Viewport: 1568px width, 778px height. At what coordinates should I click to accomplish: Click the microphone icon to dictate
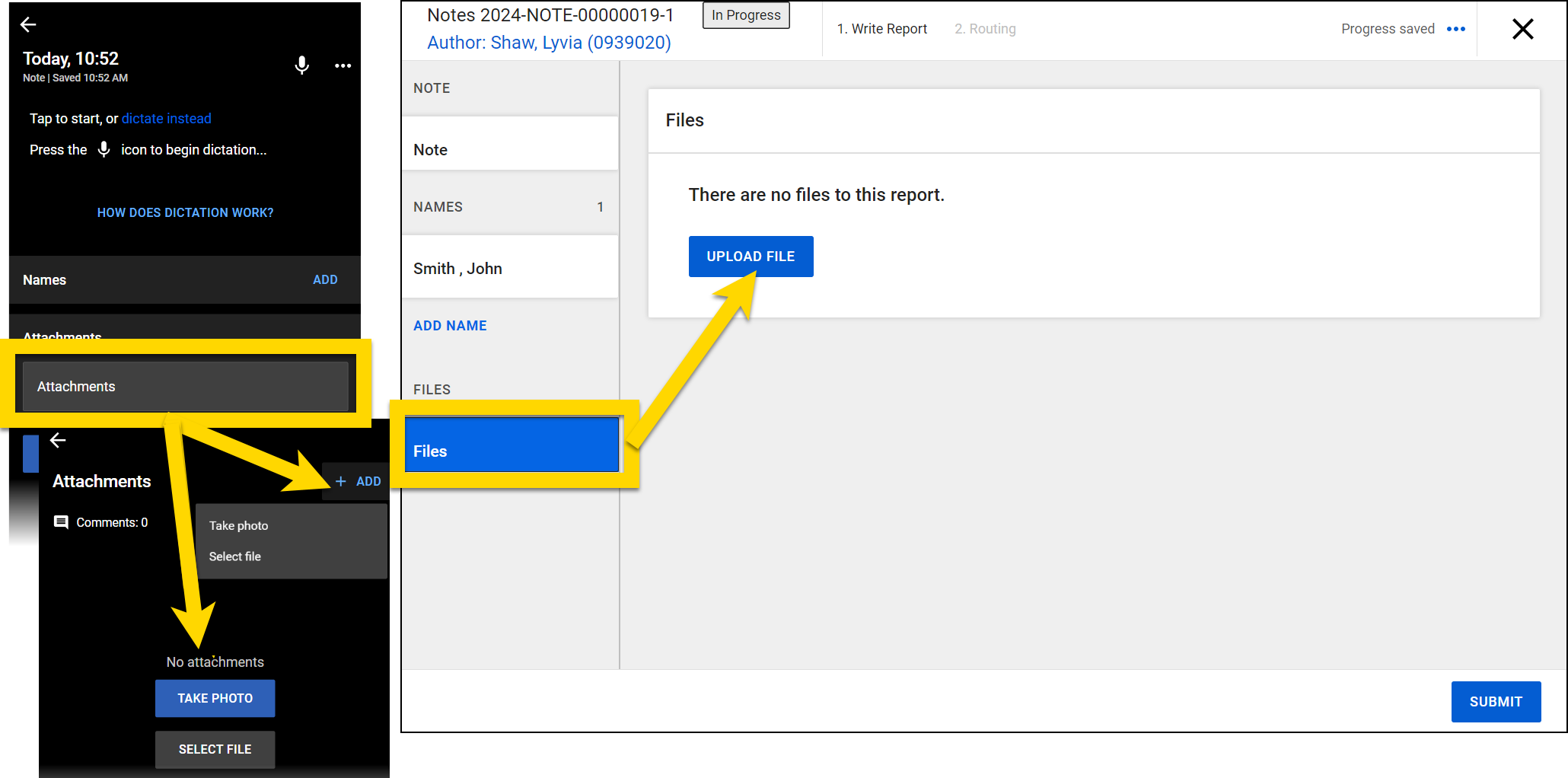click(301, 65)
